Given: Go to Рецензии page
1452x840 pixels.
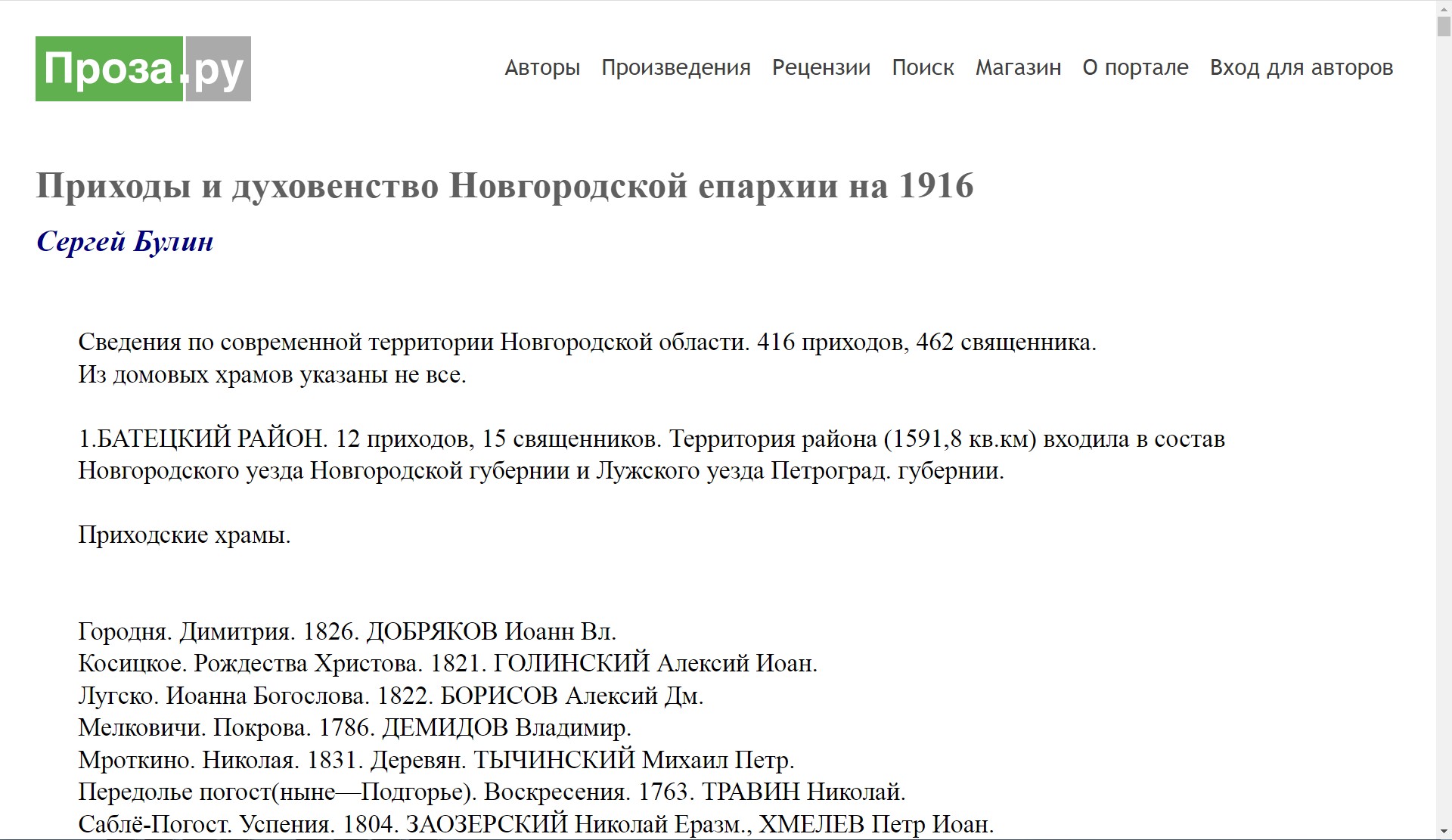Looking at the screenshot, I should [x=821, y=67].
